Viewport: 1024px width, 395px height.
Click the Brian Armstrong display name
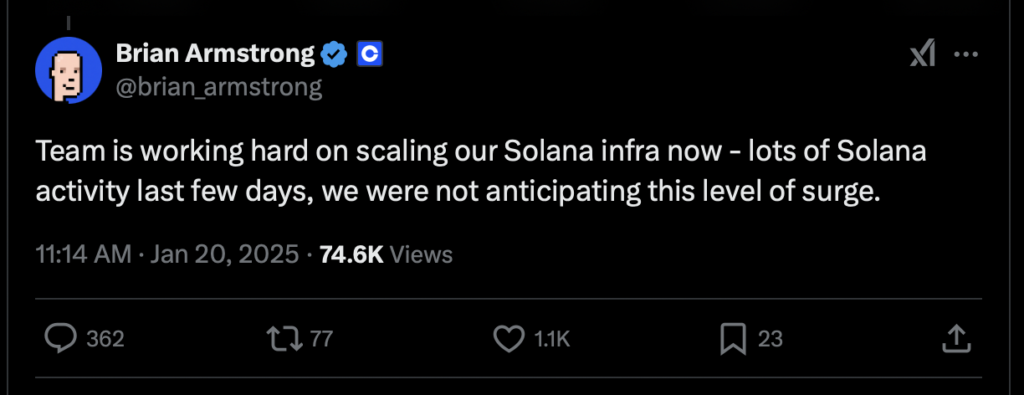tap(216, 55)
